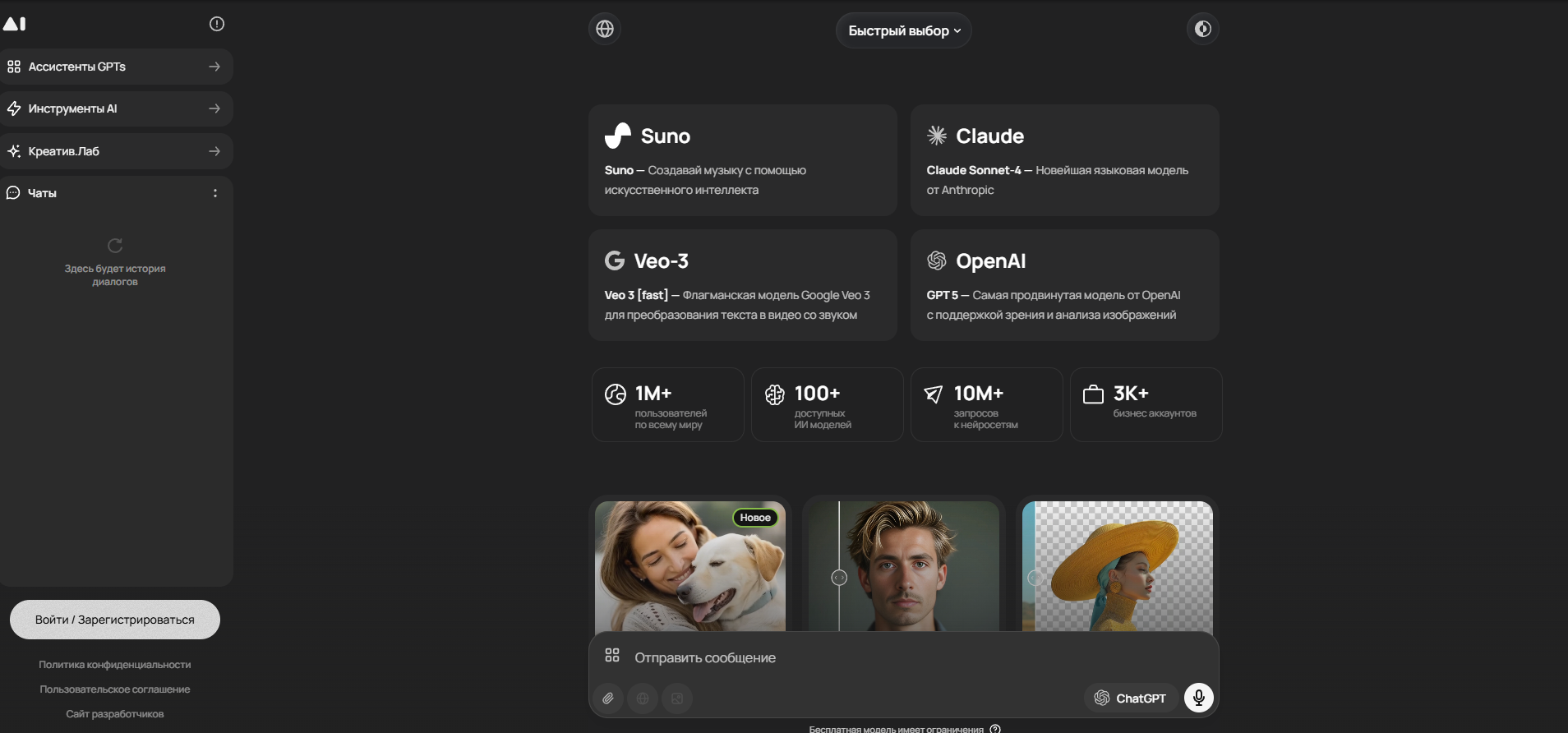Screen dimensions: 1568x733
Task: Click the info icon in sidebar header
Action: click(217, 24)
